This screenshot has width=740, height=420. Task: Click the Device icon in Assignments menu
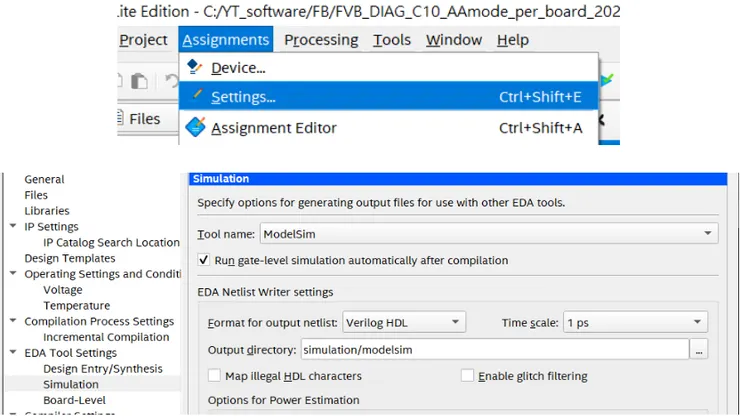pos(195,68)
